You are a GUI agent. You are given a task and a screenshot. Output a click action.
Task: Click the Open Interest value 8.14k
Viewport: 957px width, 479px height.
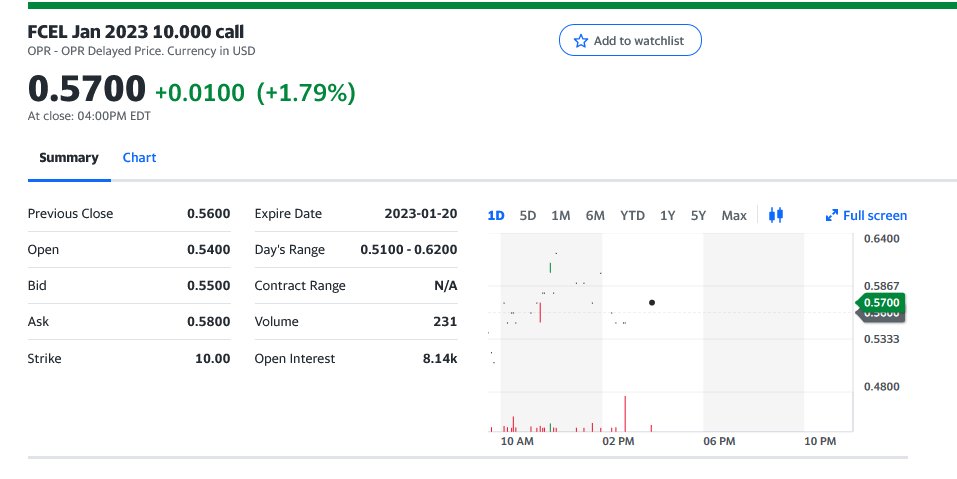(440, 358)
